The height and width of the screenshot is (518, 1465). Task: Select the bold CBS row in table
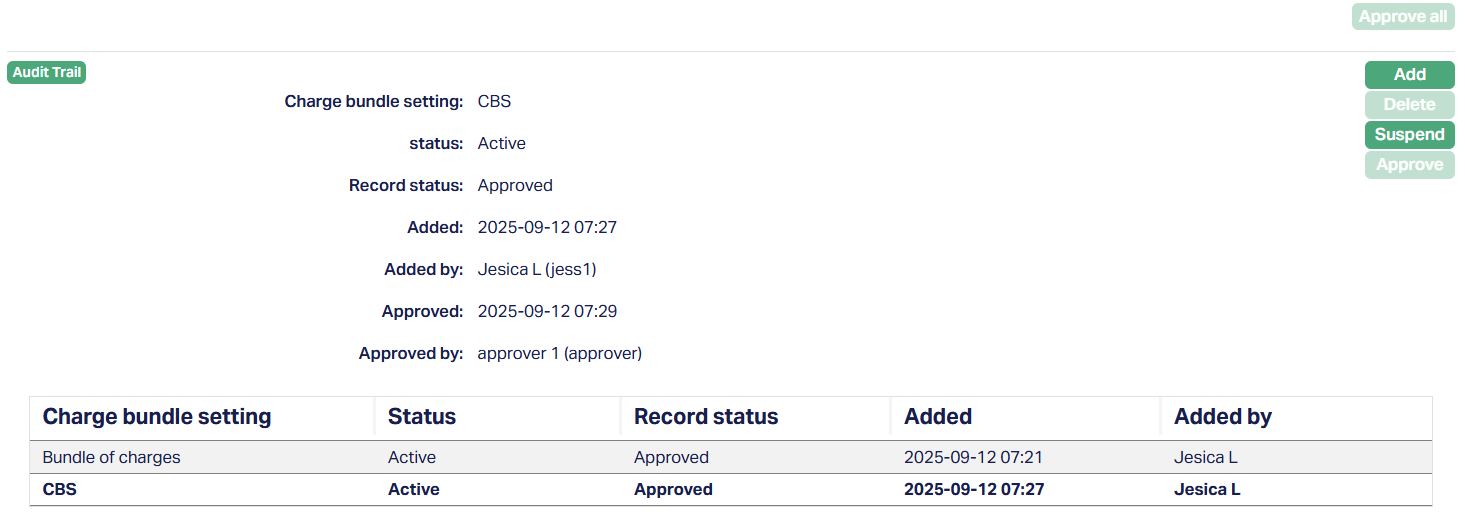[x=60, y=490]
